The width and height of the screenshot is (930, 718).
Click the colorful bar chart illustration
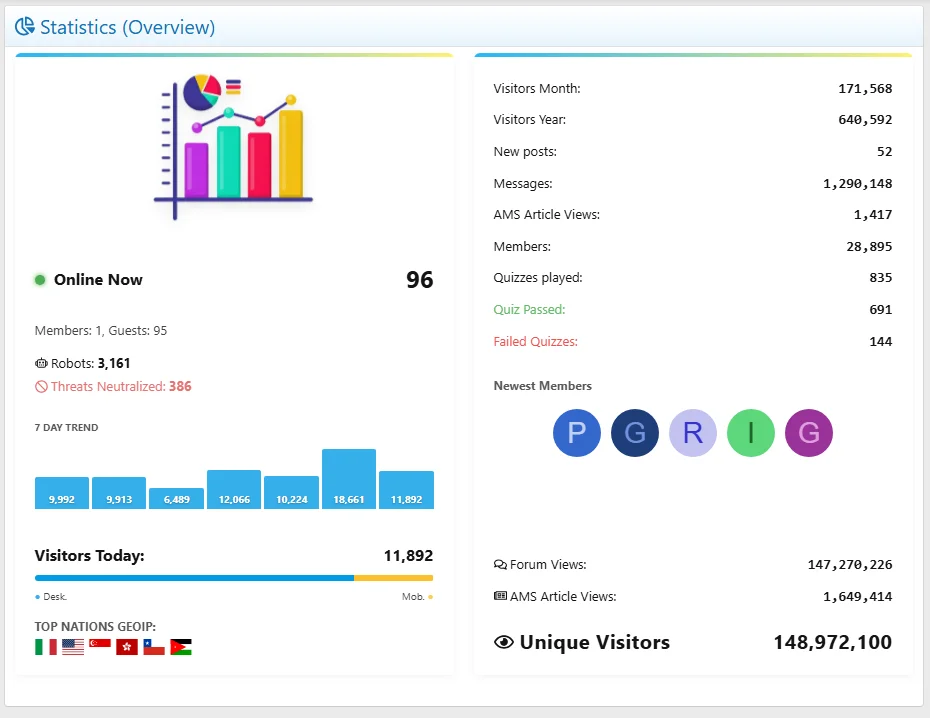[x=233, y=145]
